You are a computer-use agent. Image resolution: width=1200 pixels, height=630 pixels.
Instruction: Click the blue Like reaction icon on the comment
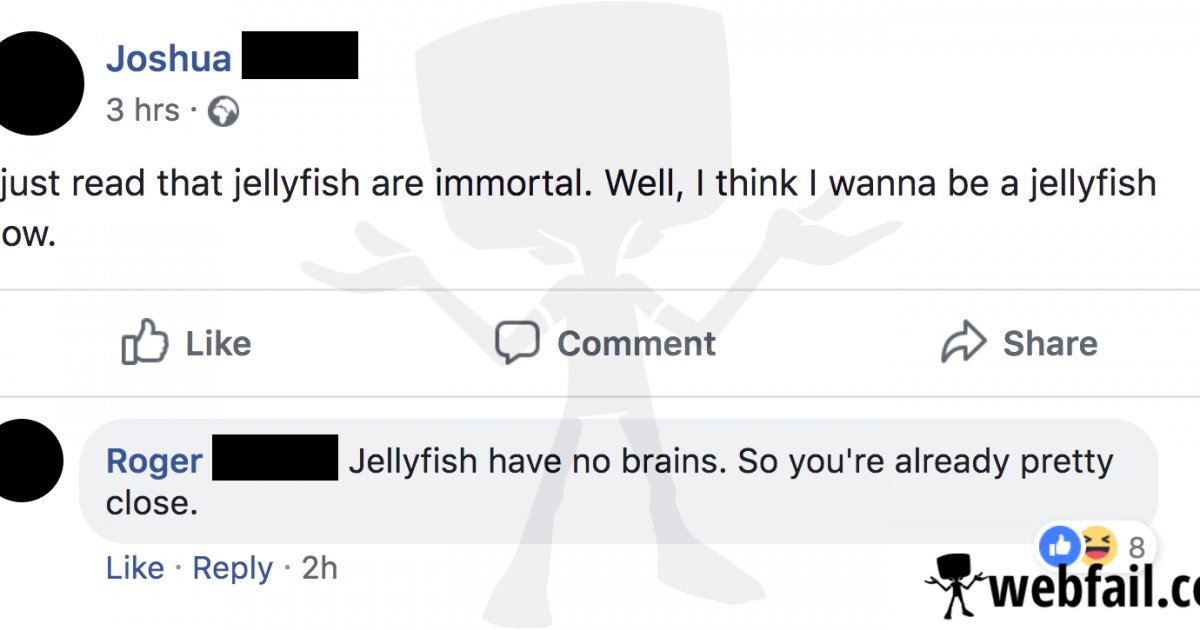click(x=1058, y=546)
